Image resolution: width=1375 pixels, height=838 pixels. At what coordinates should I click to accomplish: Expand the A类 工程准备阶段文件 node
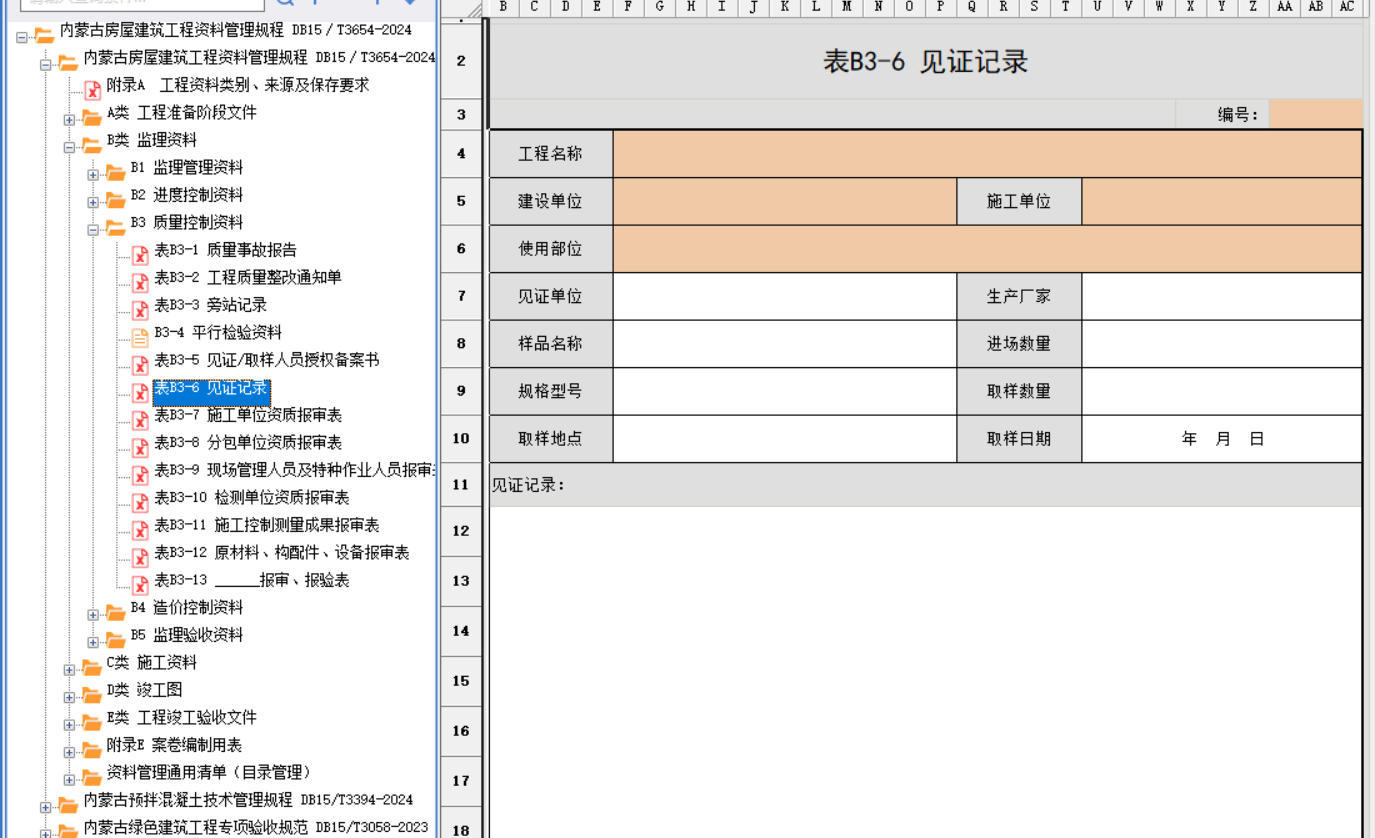pyautogui.click(x=69, y=120)
